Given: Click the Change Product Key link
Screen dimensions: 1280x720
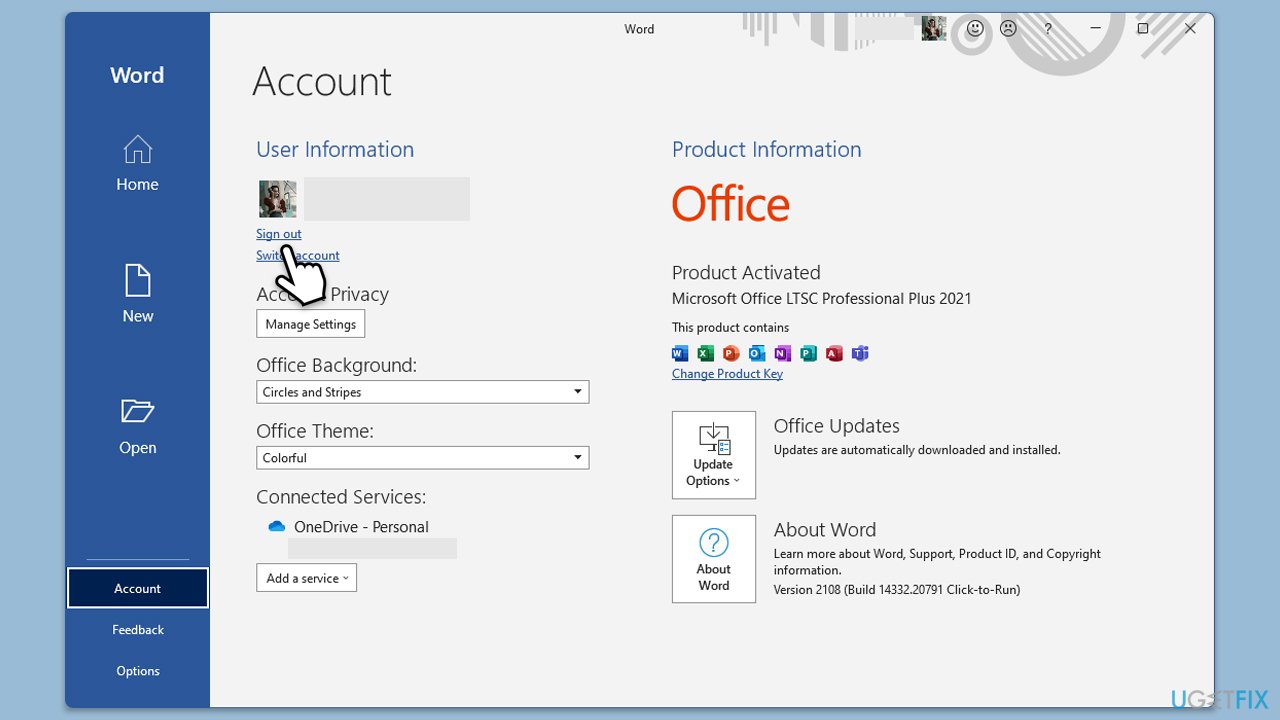Looking at the screenshot, I should click(727, 374).
